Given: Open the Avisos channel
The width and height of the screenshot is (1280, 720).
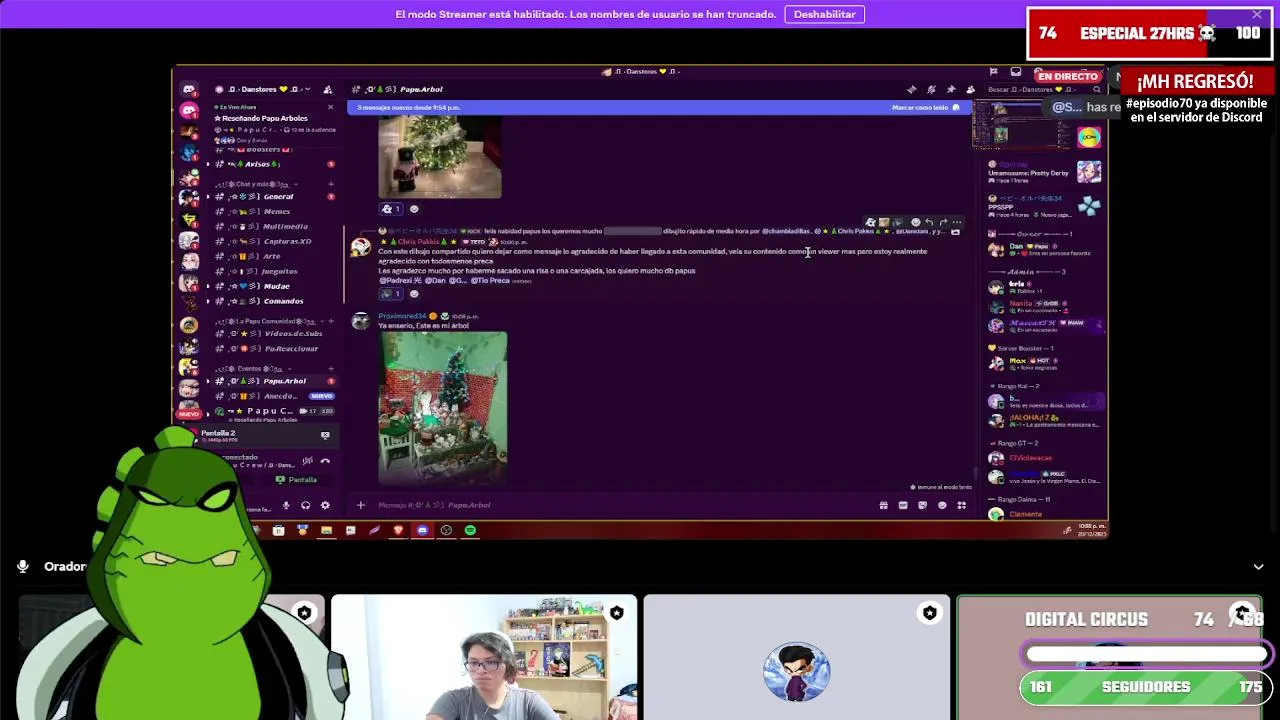Looking at the screenshot, I should (x=272, y=164).
